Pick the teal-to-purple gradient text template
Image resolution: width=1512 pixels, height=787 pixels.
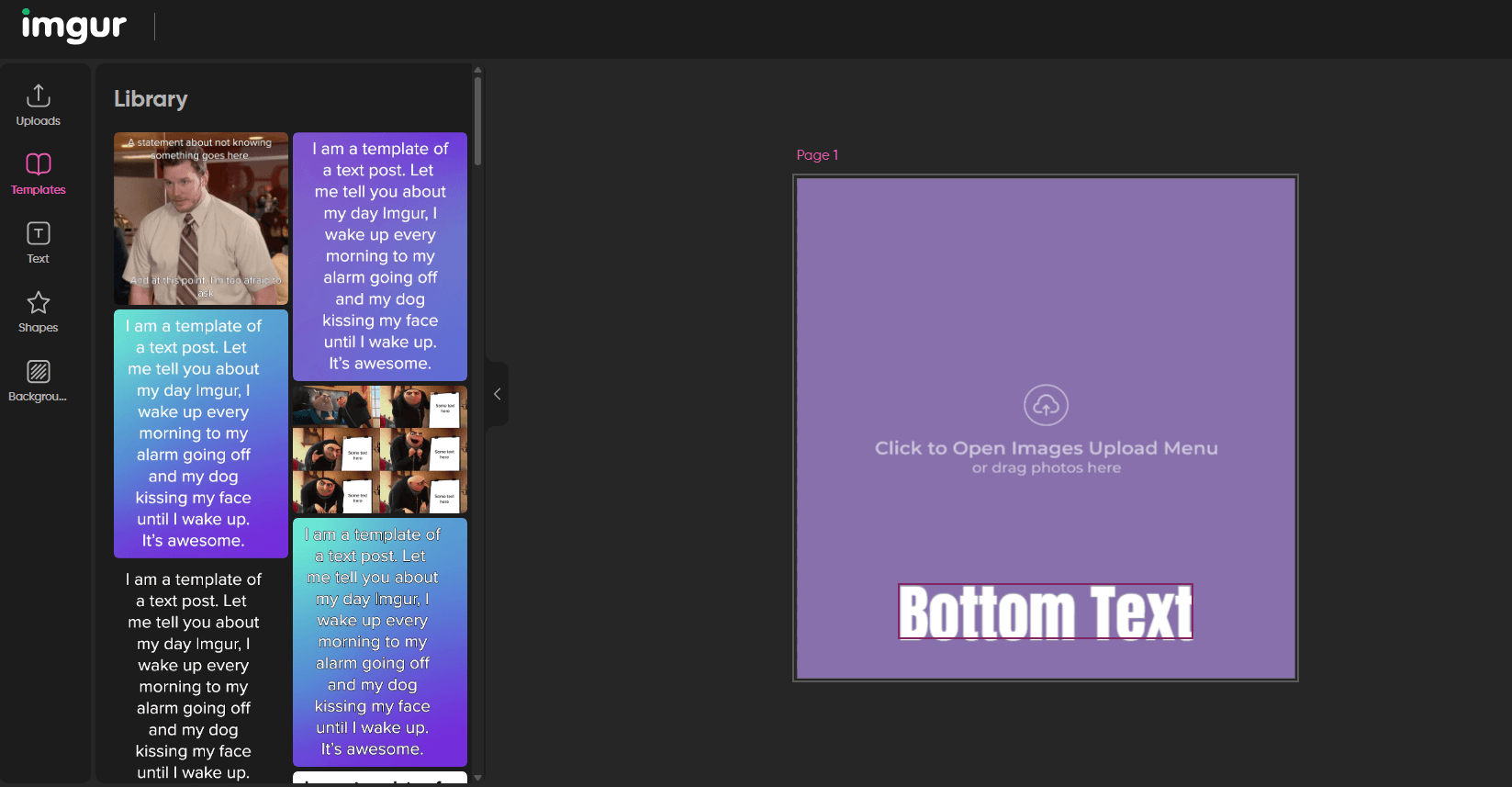click(x=200, y=433)
